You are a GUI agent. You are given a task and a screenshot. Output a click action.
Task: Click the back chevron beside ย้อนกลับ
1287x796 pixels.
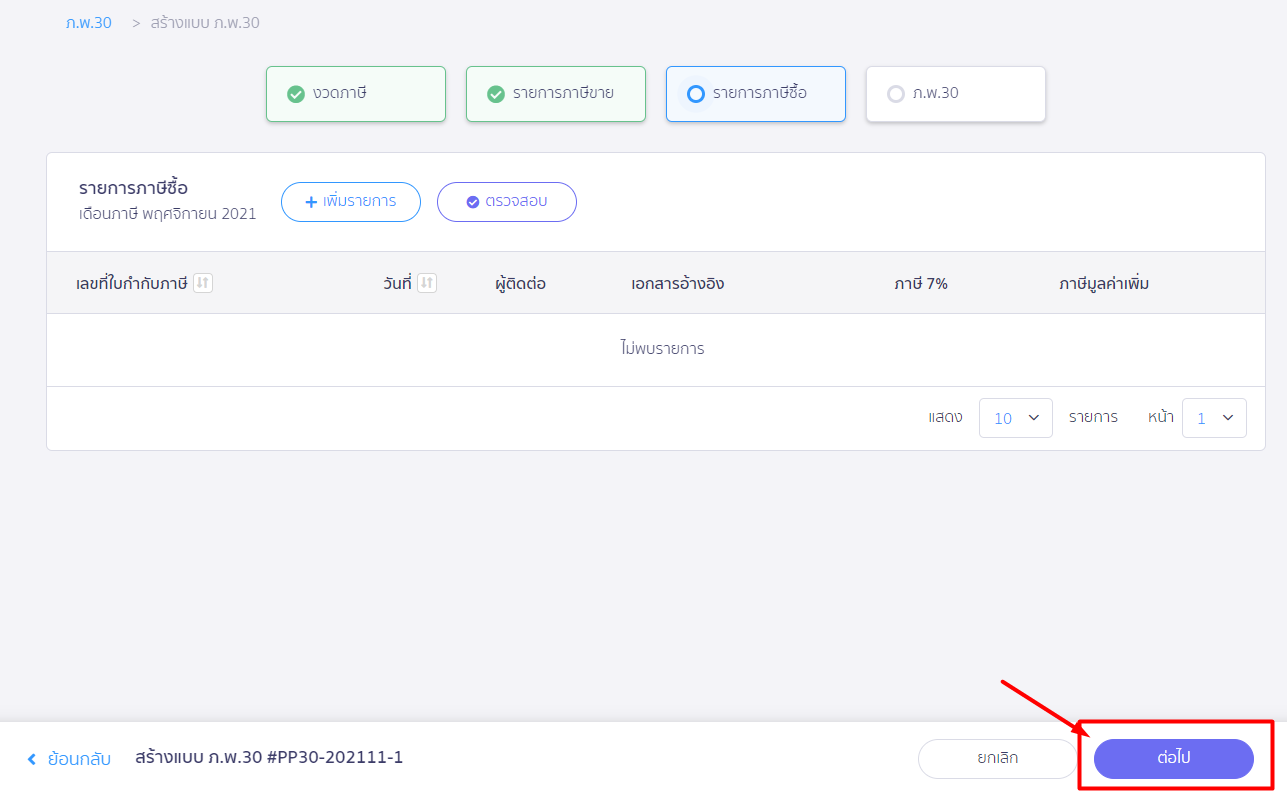[32, 759]
